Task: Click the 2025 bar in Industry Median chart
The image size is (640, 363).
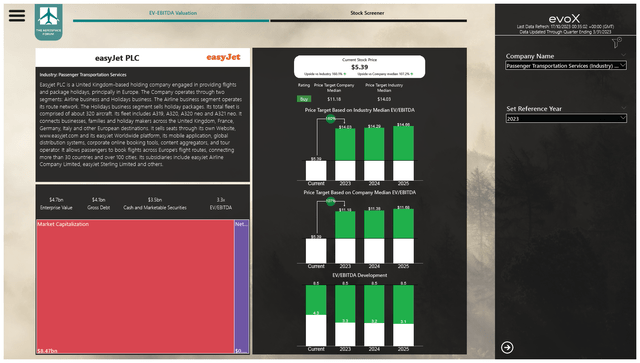Action: click(403, 153)
